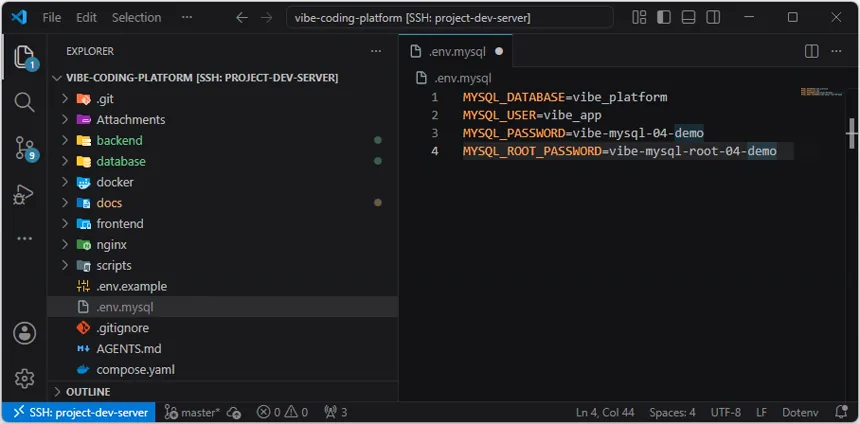
Task: Open the Source Control view icon
Action: point(24,149)
